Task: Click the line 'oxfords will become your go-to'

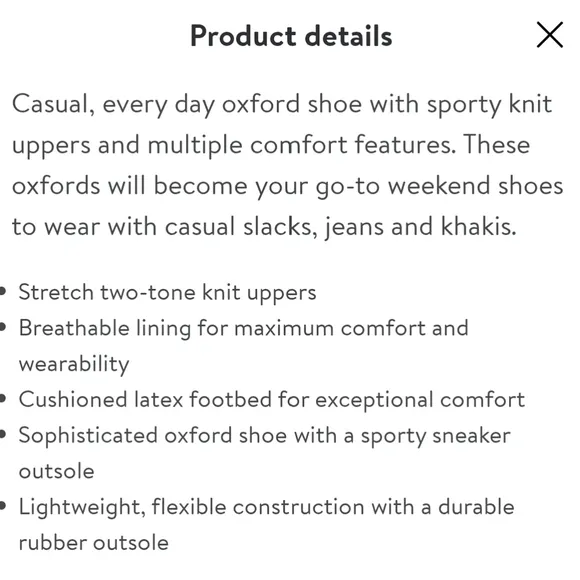Action: click(x=287, y=186)
